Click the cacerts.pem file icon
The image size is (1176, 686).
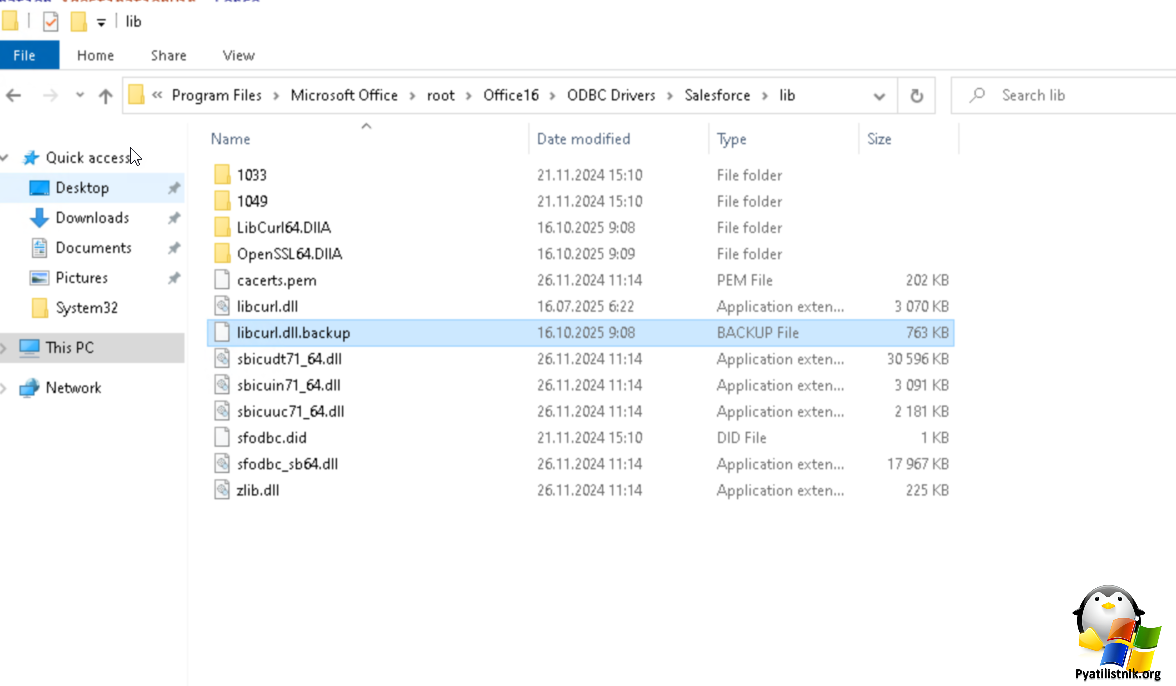pyautogui.click(x=222, y=280)
